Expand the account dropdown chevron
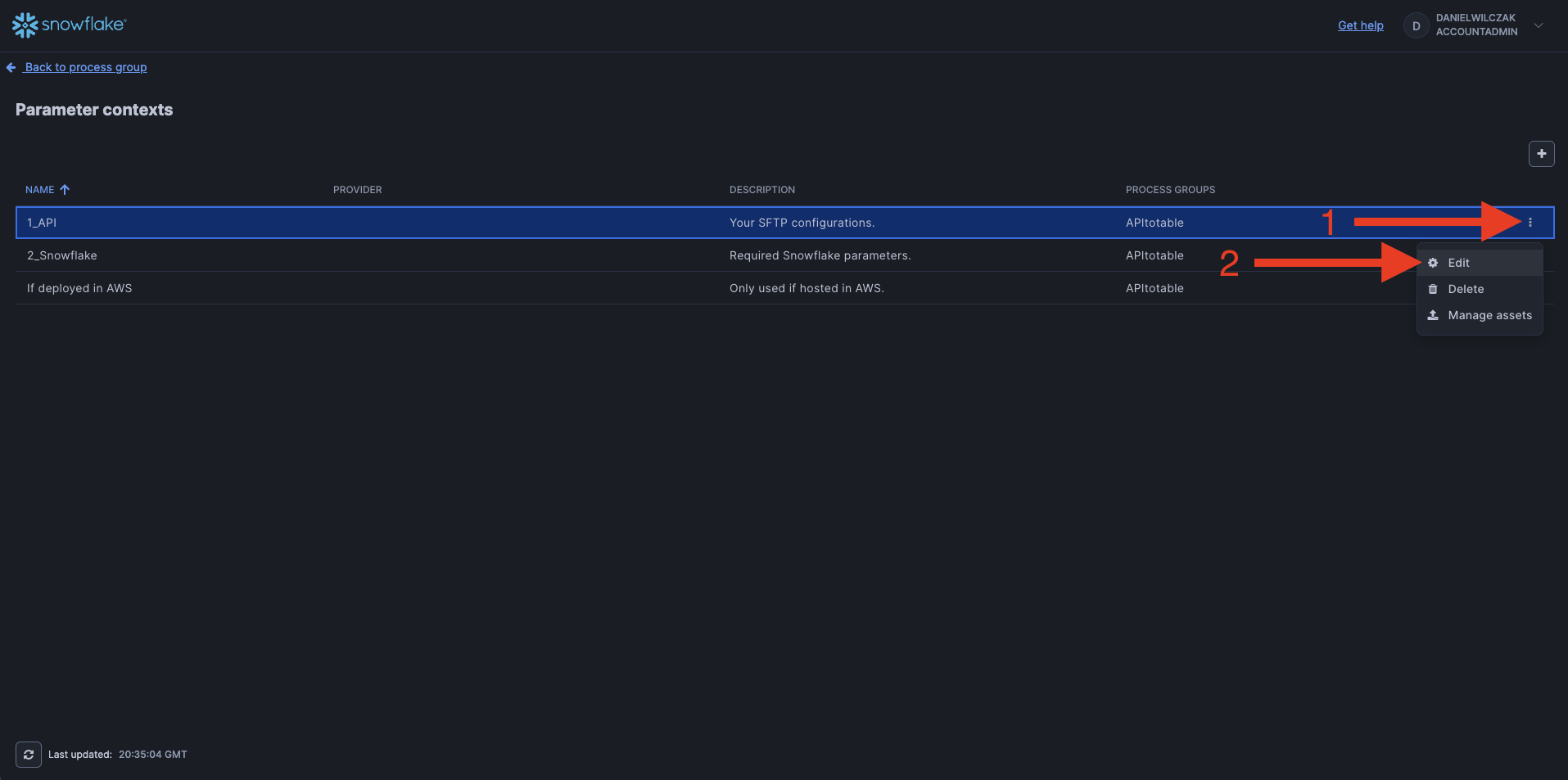This screenshot has width=1568, height=780. [1539, 25]
